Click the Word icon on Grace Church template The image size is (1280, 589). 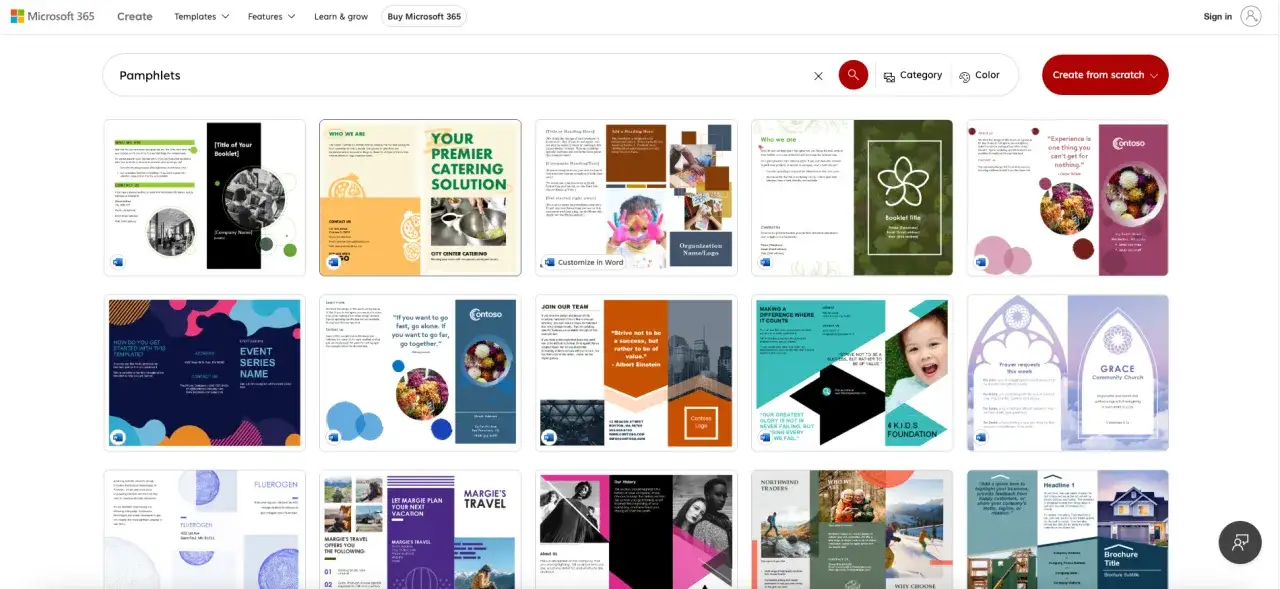[981, 437]
